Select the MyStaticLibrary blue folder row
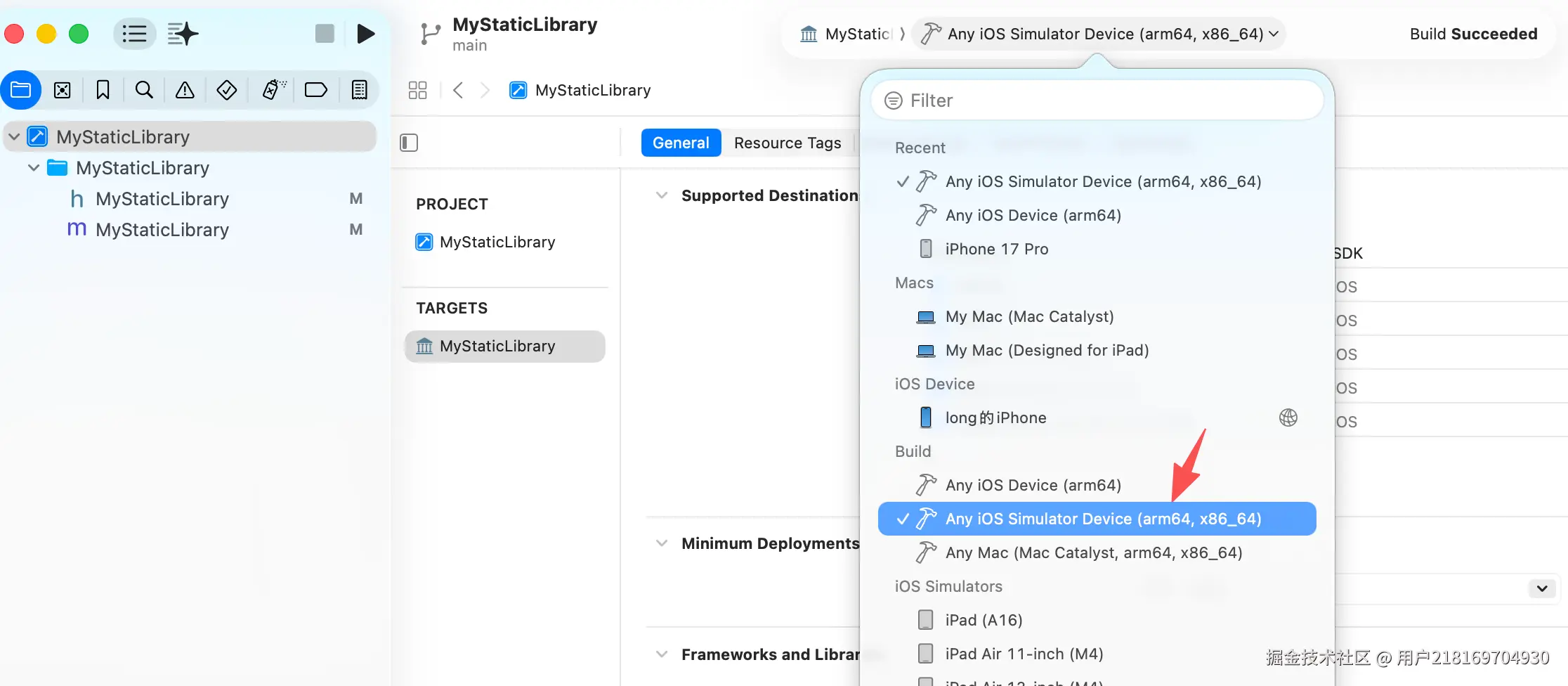This screenshot has width=1568, height=686. pyautogui.click(x=190, y=167)
